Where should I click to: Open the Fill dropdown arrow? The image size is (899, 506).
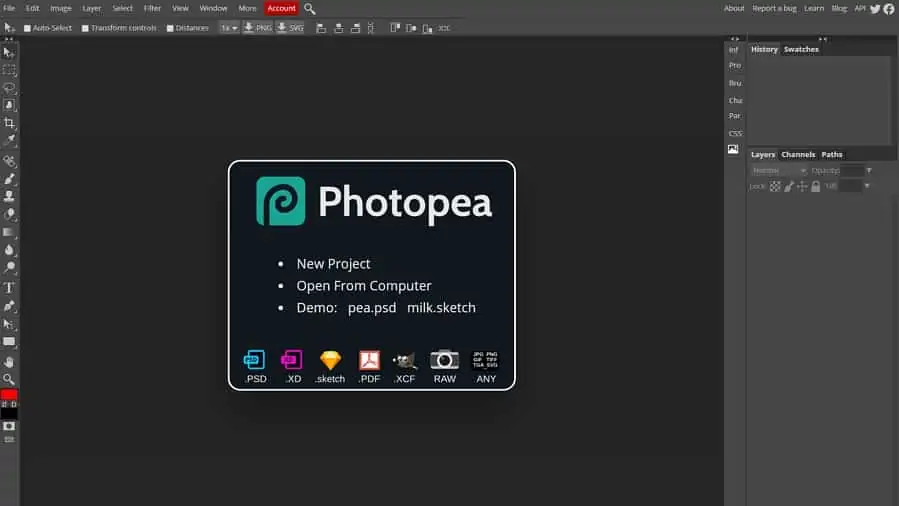tap(867, 186)
